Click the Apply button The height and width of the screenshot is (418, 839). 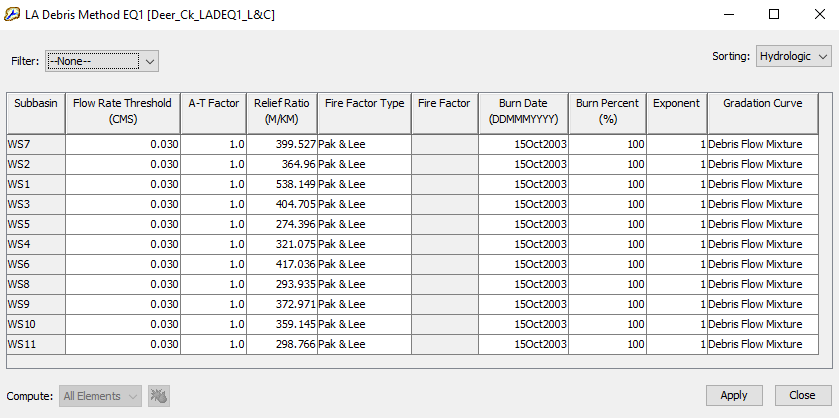pos(734,396)
